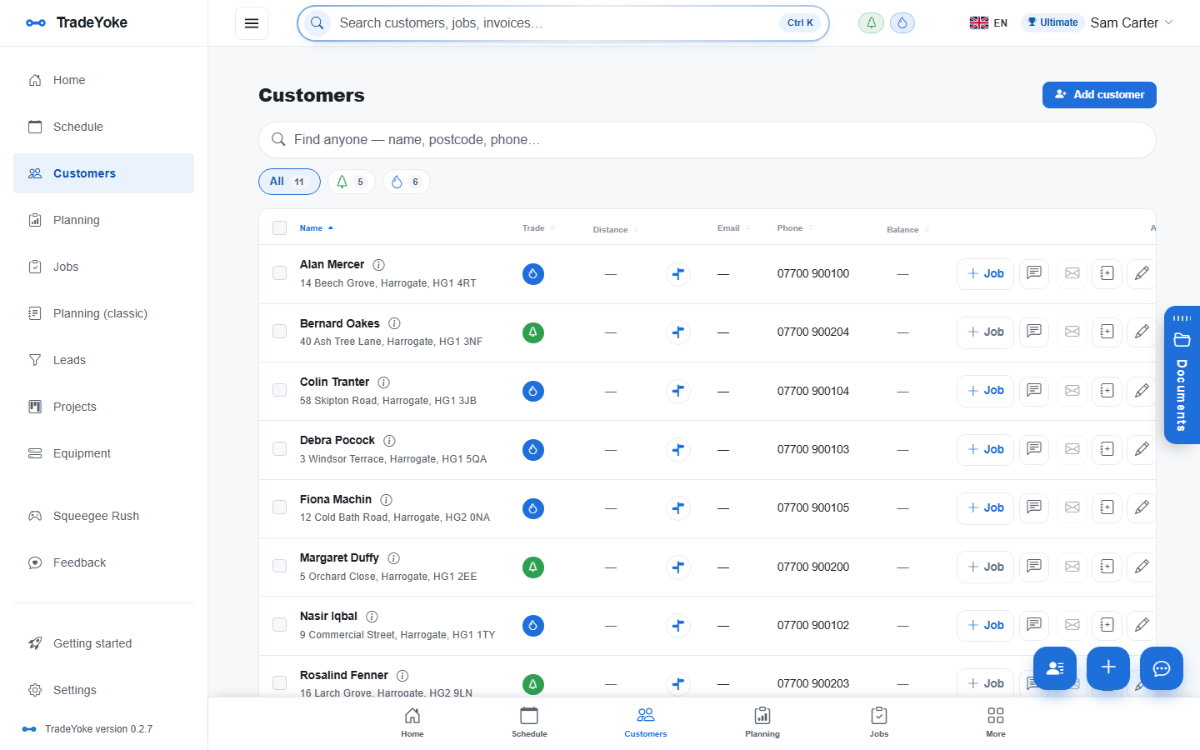The height and width of the screenshot is (750, 1200).
Task: Click the TradeYoke logo
Action: click(77, 23)
